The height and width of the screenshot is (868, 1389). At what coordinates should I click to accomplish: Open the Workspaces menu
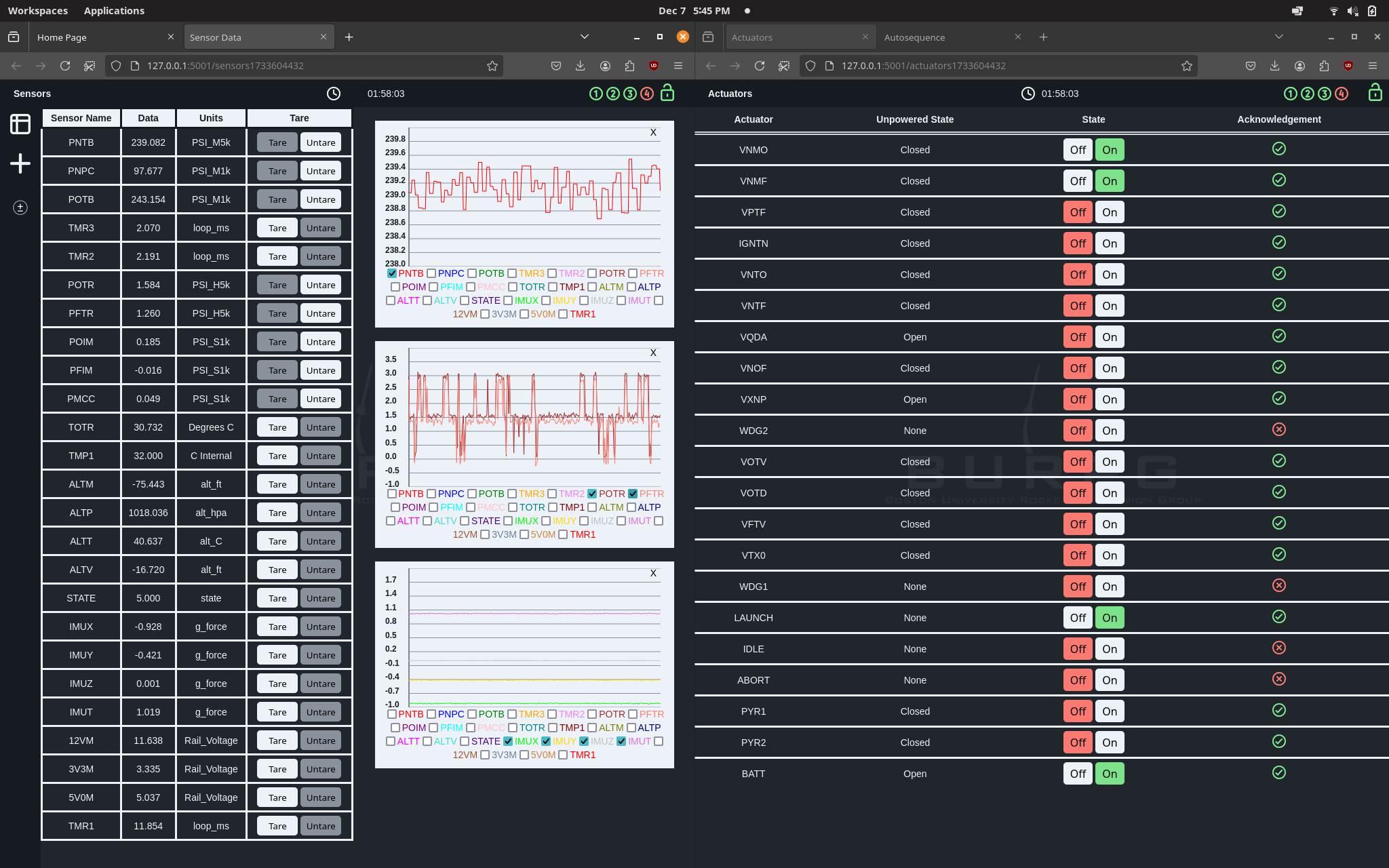(38, 11)
